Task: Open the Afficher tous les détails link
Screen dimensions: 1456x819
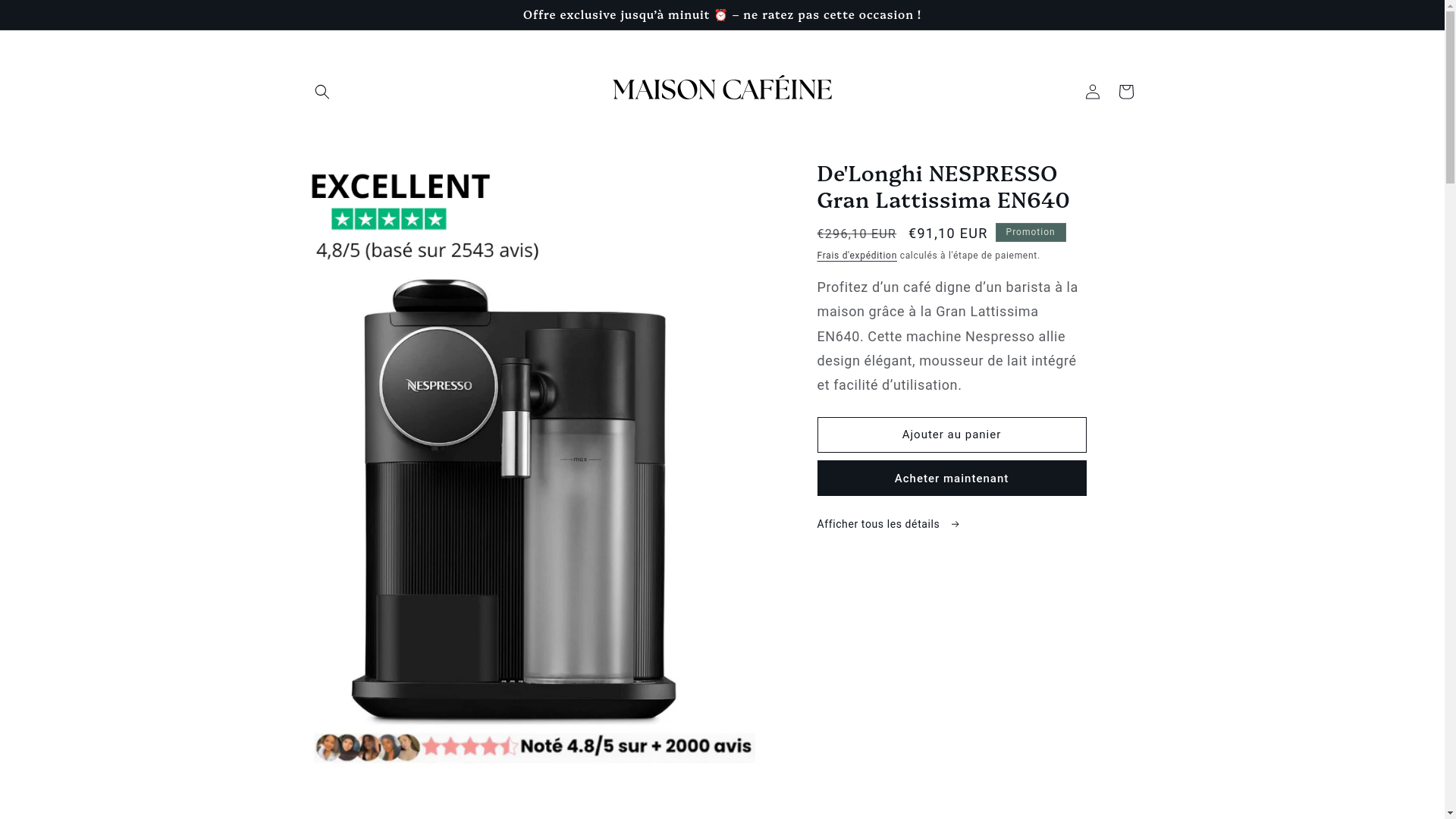Action: pyautogui.click(x=888, y=525)
